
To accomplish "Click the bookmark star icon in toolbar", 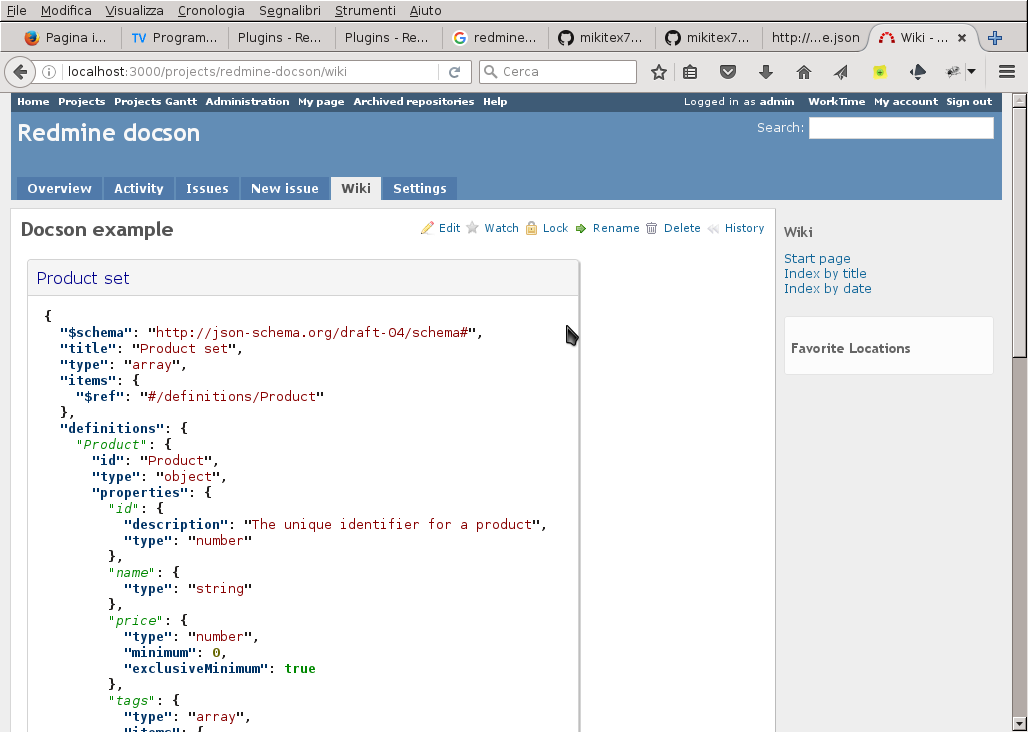I will pyautogui.click(x=659, y=72).
